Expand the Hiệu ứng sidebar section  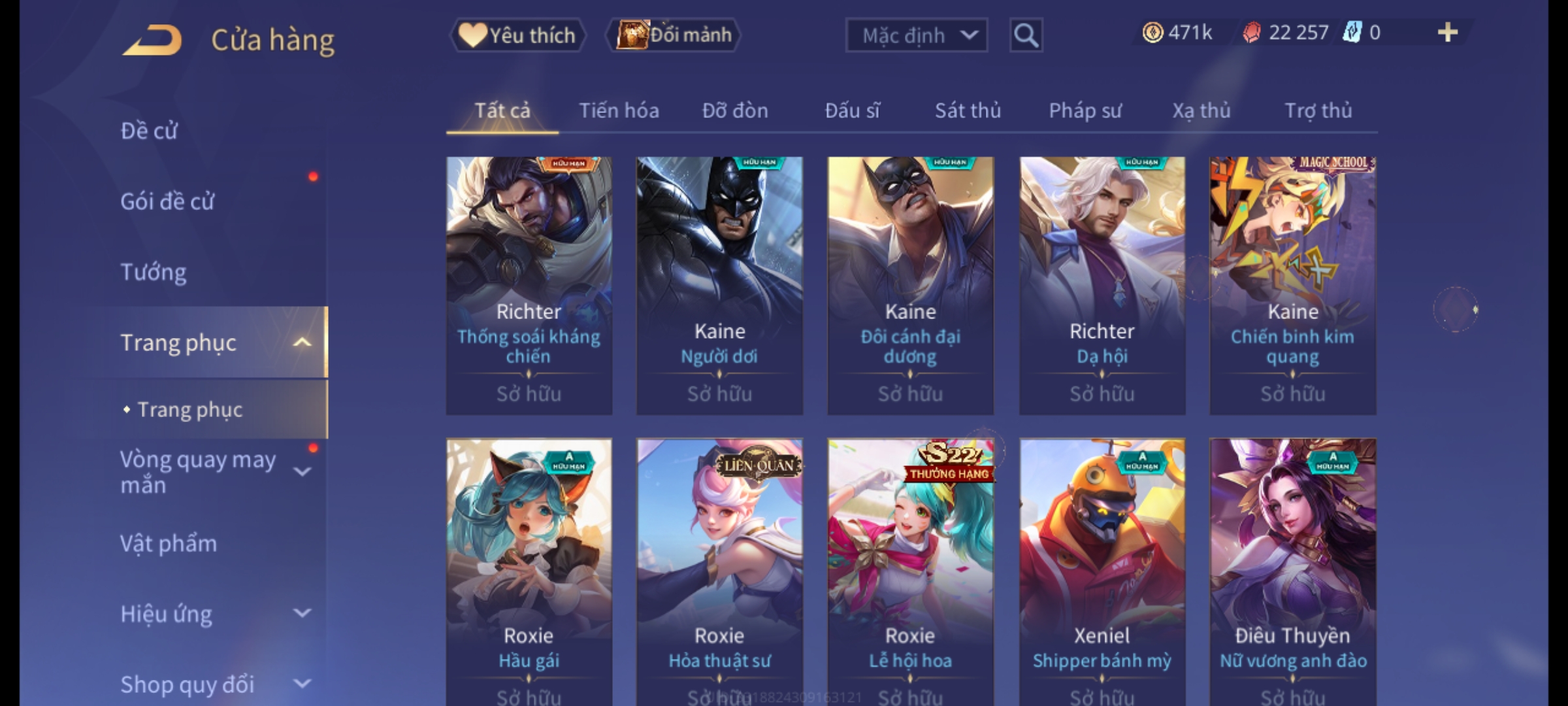(x=302, y=613)
